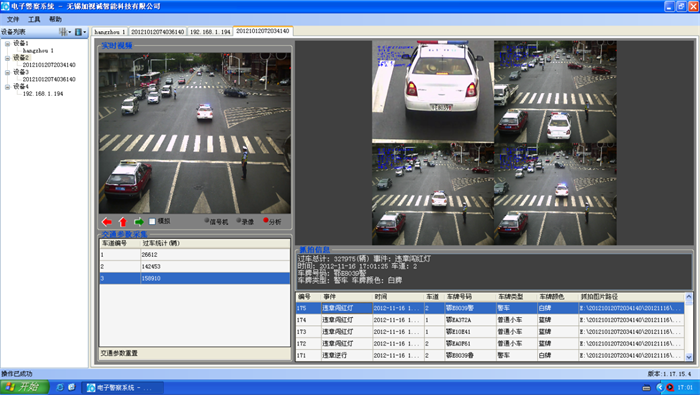700x395 pixels.
Task: Select capture record row 173
Action: 490,332
